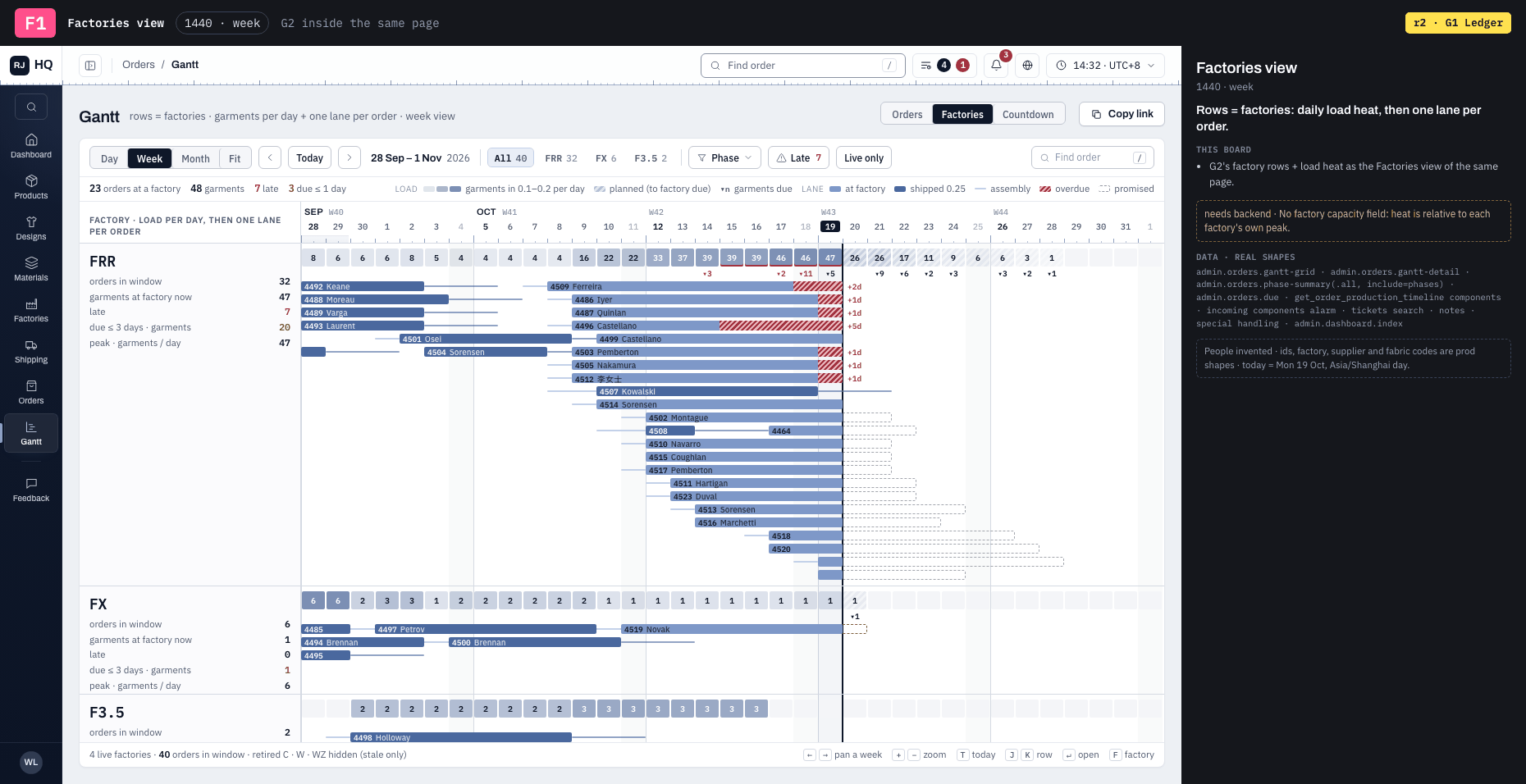This screenshot has width=1526, height=784.
Task: Open Shipping in the sidebar
Action: point(31,351)
